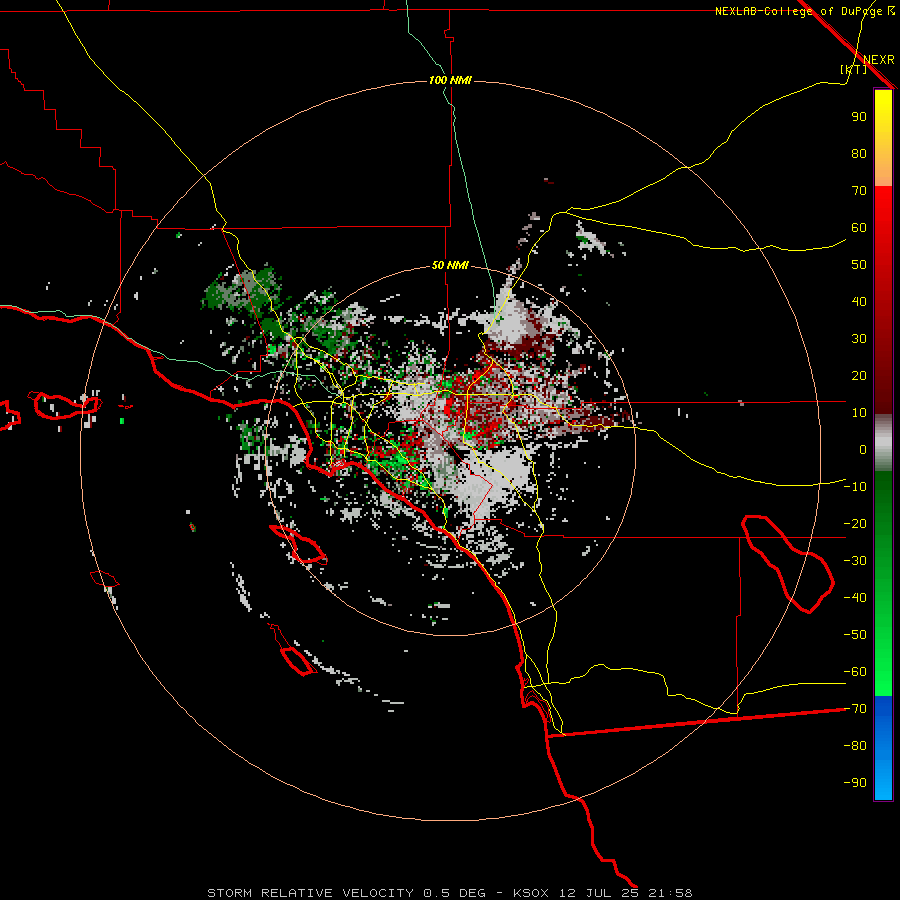
Task: Click the 0 scale value
Action: [863, 450]
